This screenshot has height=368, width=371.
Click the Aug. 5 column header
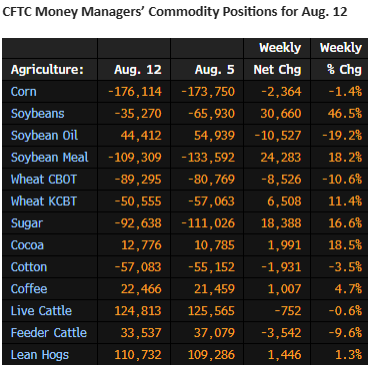[x=215, y=70]
